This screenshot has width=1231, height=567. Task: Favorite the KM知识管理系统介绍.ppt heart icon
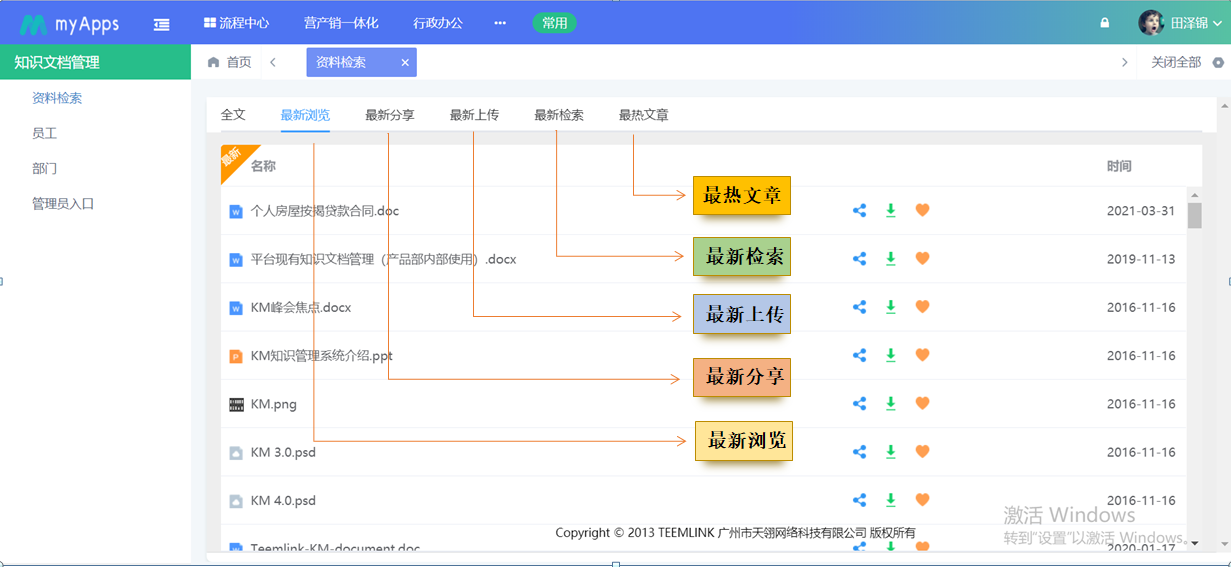pyautogui.click(x=922, y=355)
